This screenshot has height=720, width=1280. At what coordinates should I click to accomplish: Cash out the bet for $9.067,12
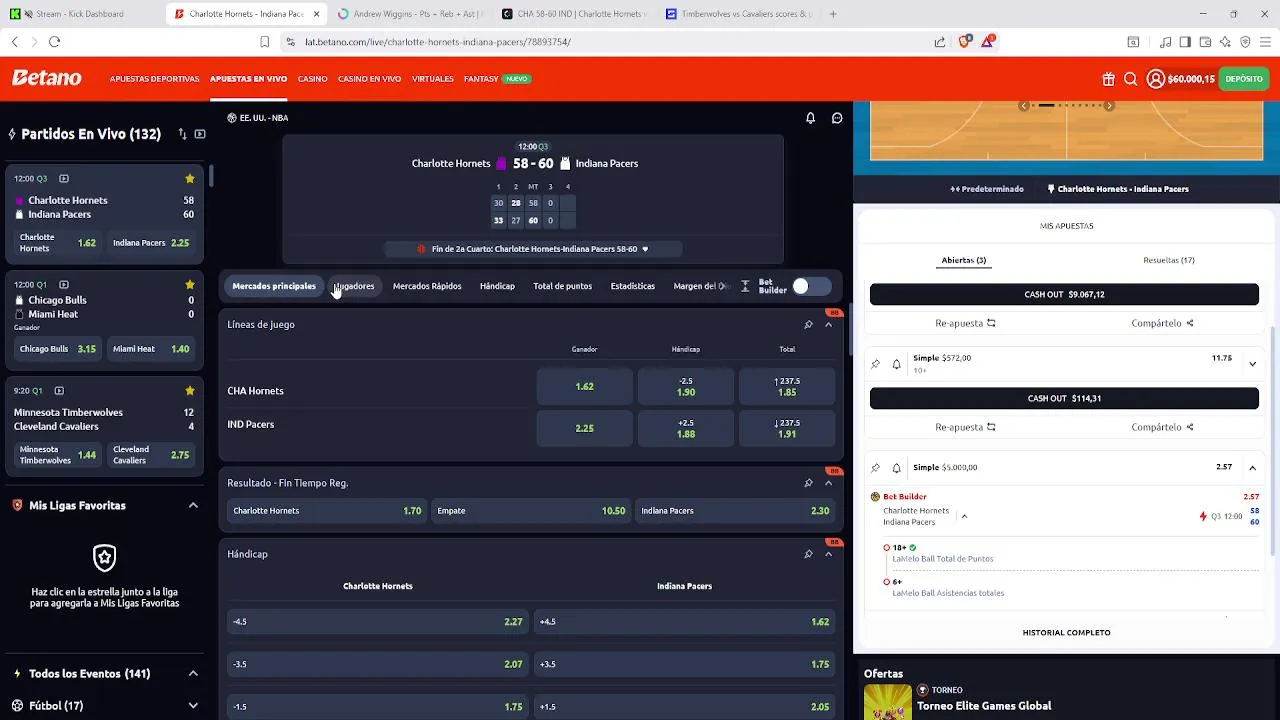pyautogui.click(x=1064, y=294)
